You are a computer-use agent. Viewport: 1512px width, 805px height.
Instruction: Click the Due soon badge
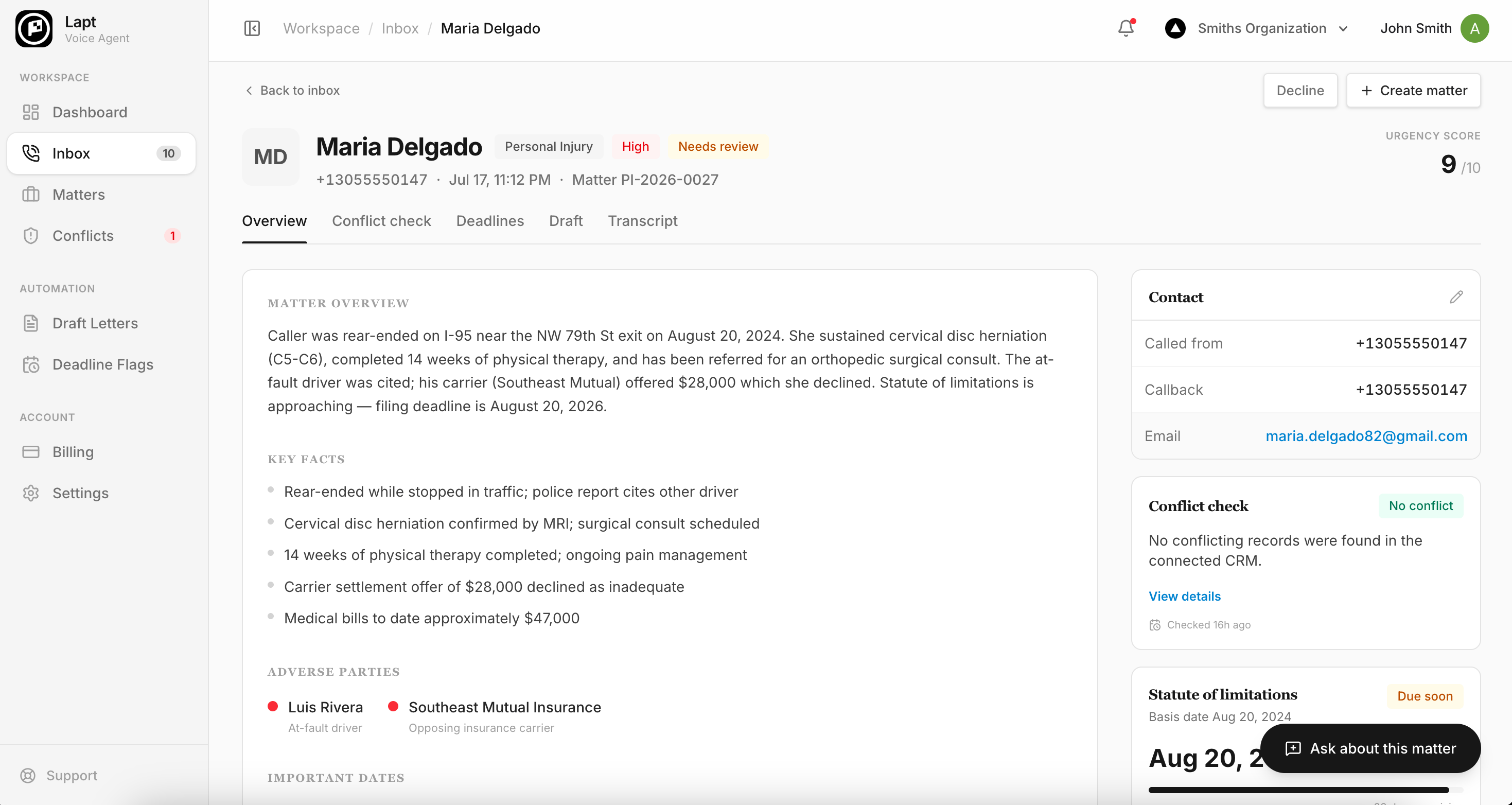click(x=1425, y=696)
